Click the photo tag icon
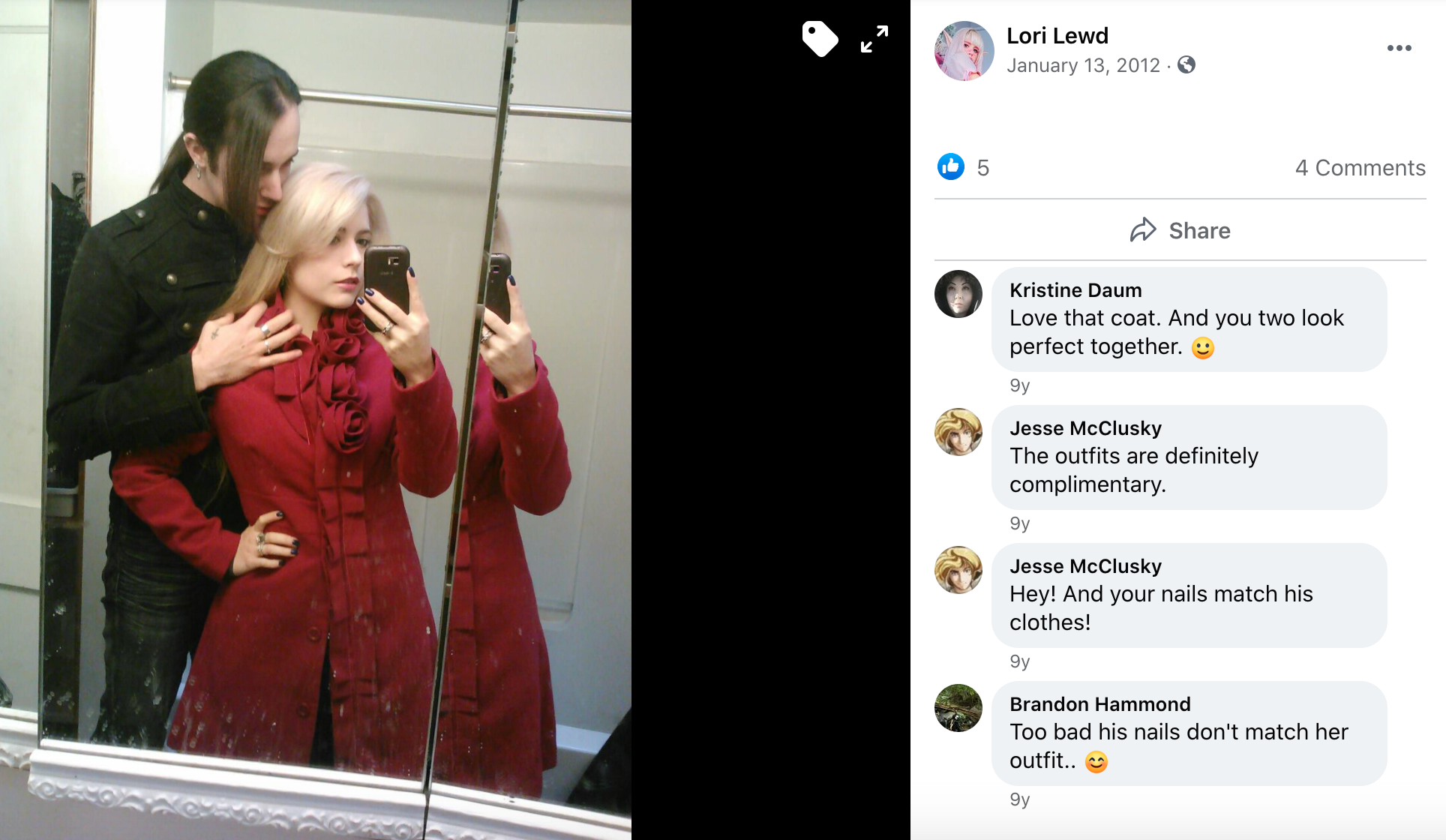Viewport: 1446px width, 840px height. click(x=820, y=39)
